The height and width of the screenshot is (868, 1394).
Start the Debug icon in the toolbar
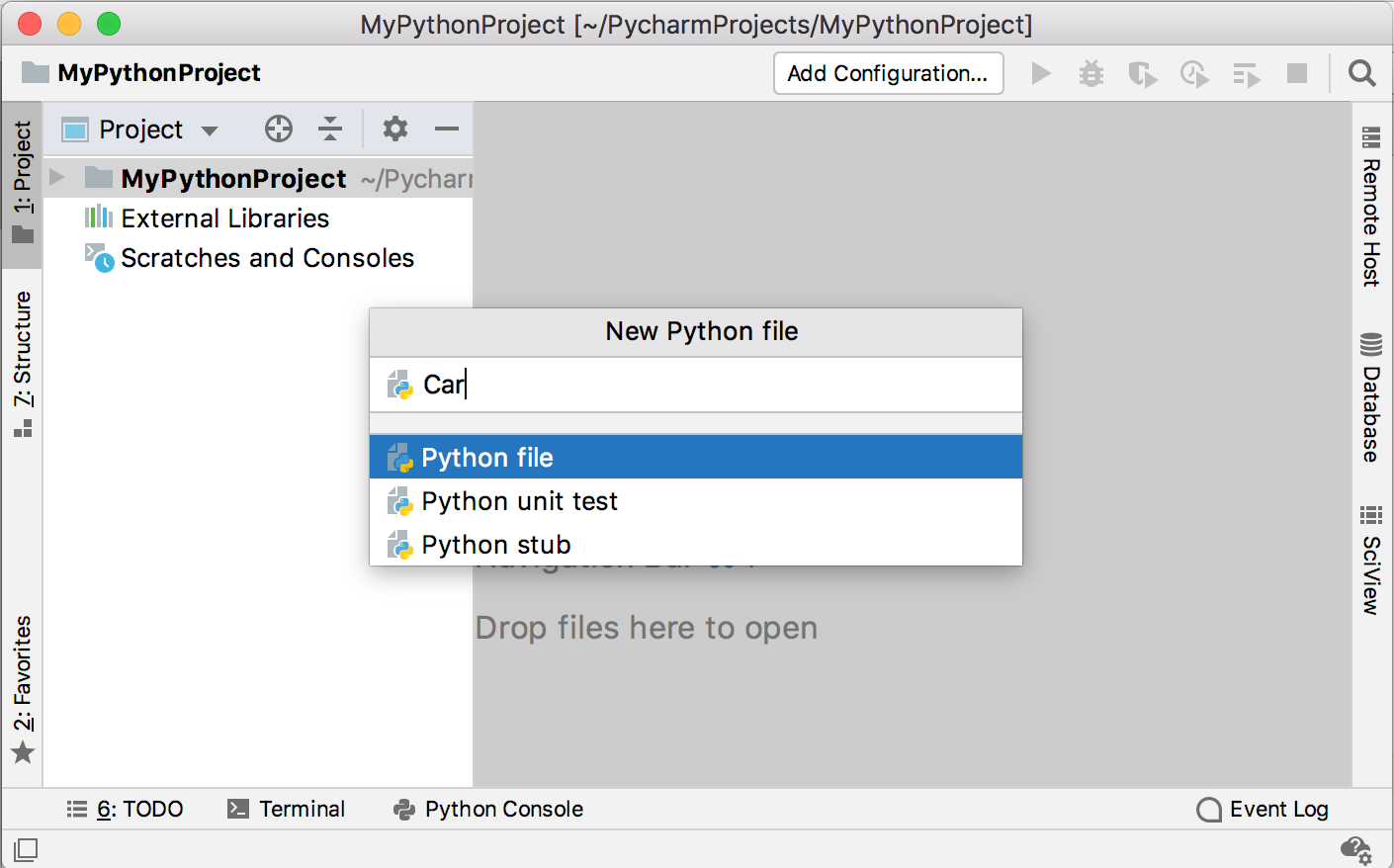point(1091,73)
